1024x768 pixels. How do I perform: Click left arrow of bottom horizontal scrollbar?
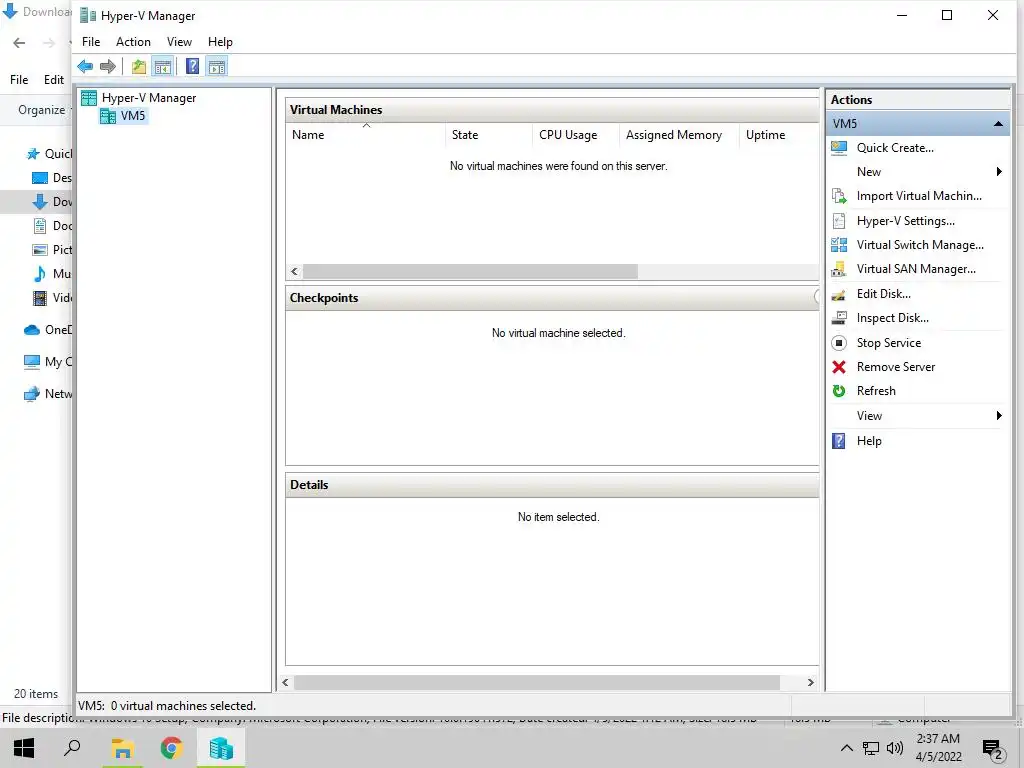tap(285, 682)
